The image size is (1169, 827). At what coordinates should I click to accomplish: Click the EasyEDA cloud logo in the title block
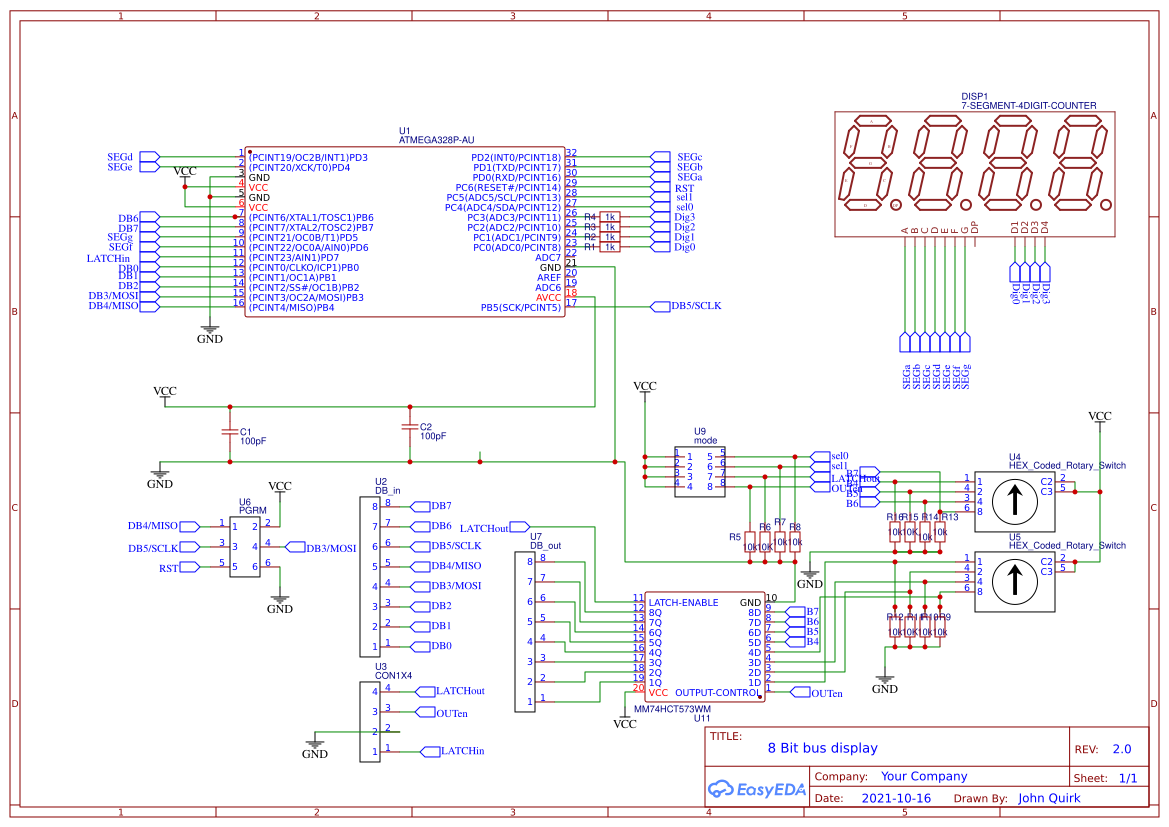720,789
